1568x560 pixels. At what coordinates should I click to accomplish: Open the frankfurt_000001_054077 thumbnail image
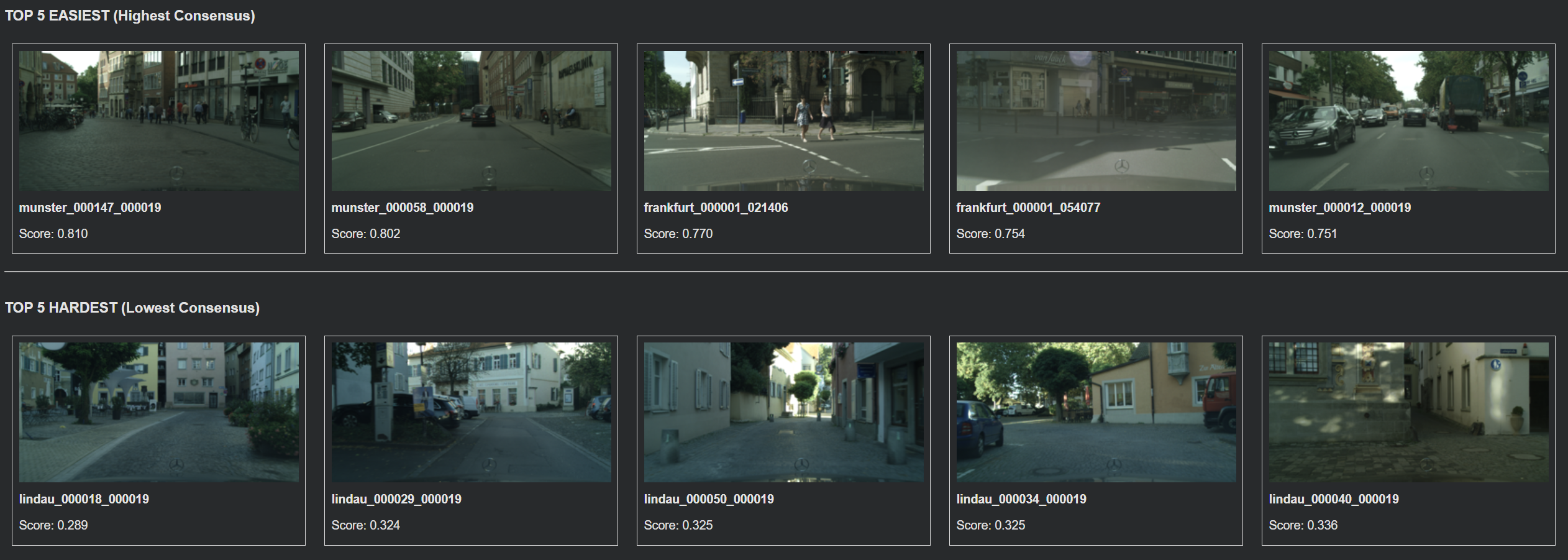[1096, 121]
